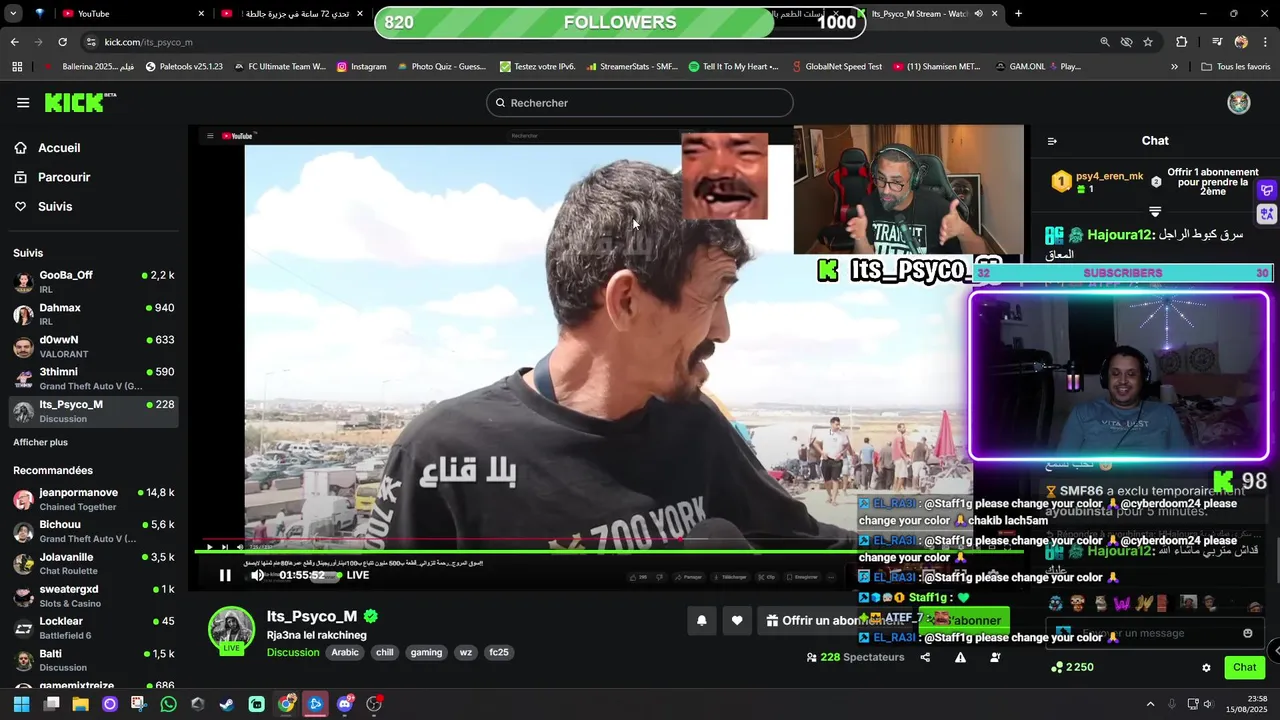This screenshot has width=1280, height=720.
Task: Enable notifications with the bell button
Action: pyautogui.click(x=701, y=620)
